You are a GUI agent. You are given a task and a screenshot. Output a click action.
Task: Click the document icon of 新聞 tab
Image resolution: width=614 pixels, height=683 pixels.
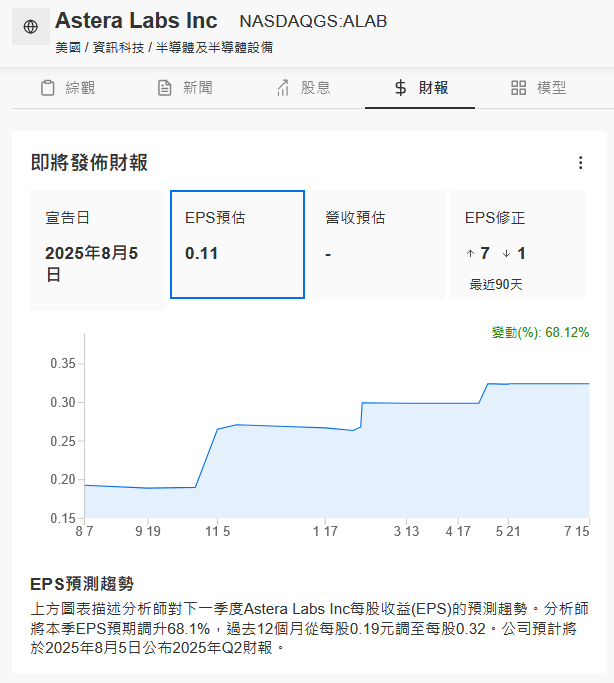(x=165, y=88)
